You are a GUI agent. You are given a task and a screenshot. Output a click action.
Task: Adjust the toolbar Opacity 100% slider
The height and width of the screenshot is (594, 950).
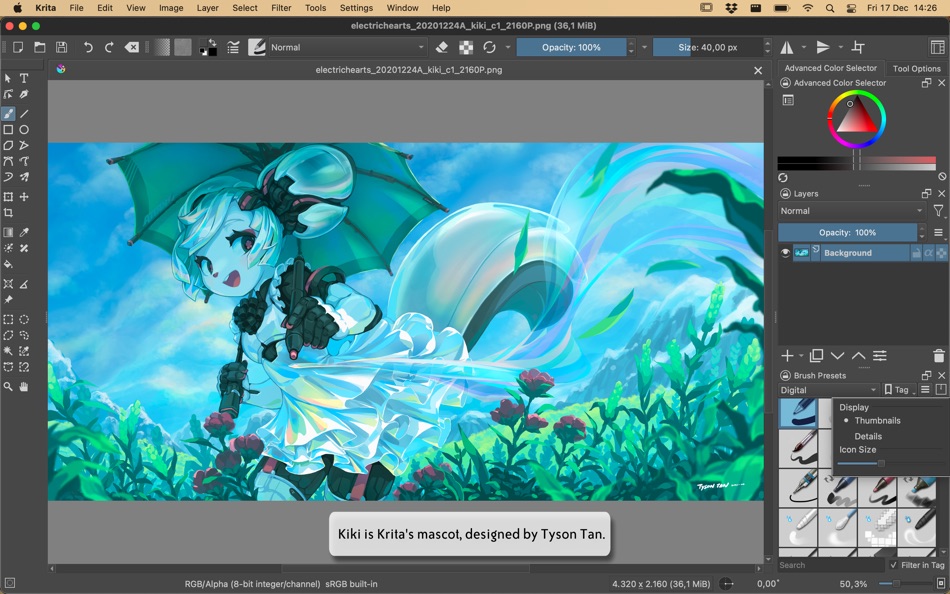tap(571, 47)
